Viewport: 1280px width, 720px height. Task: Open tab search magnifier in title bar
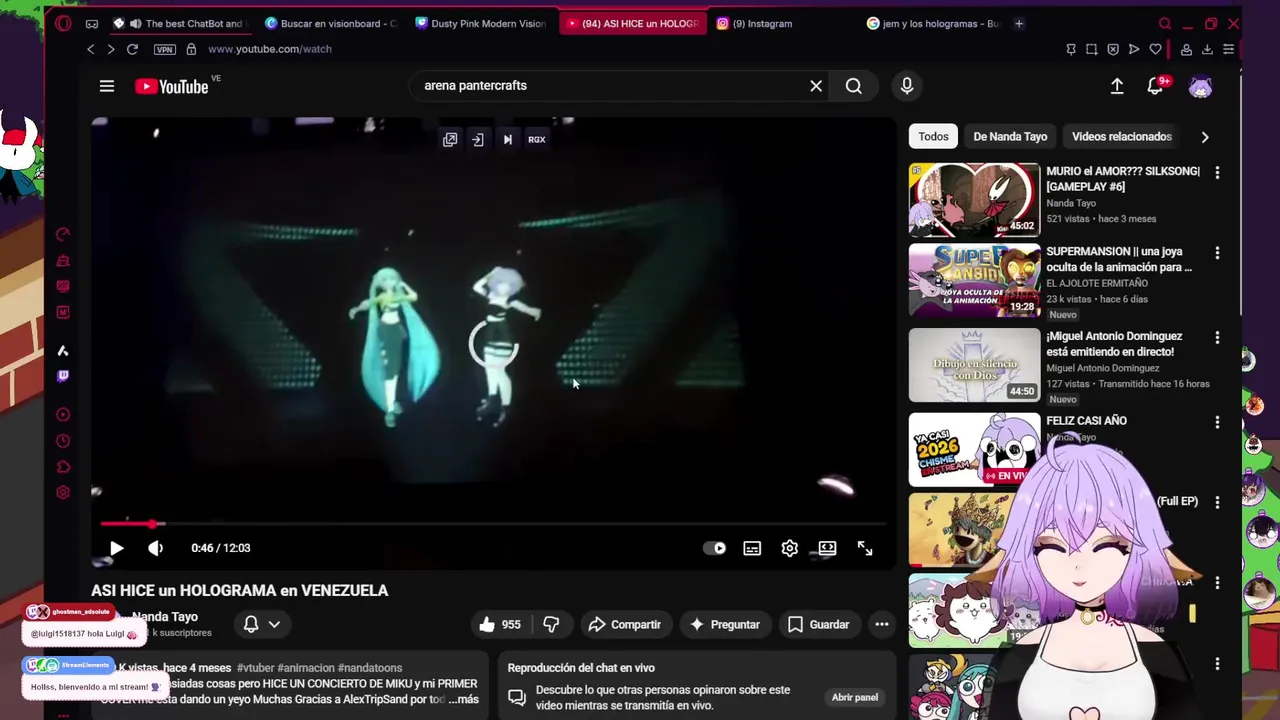[1165, 24]
